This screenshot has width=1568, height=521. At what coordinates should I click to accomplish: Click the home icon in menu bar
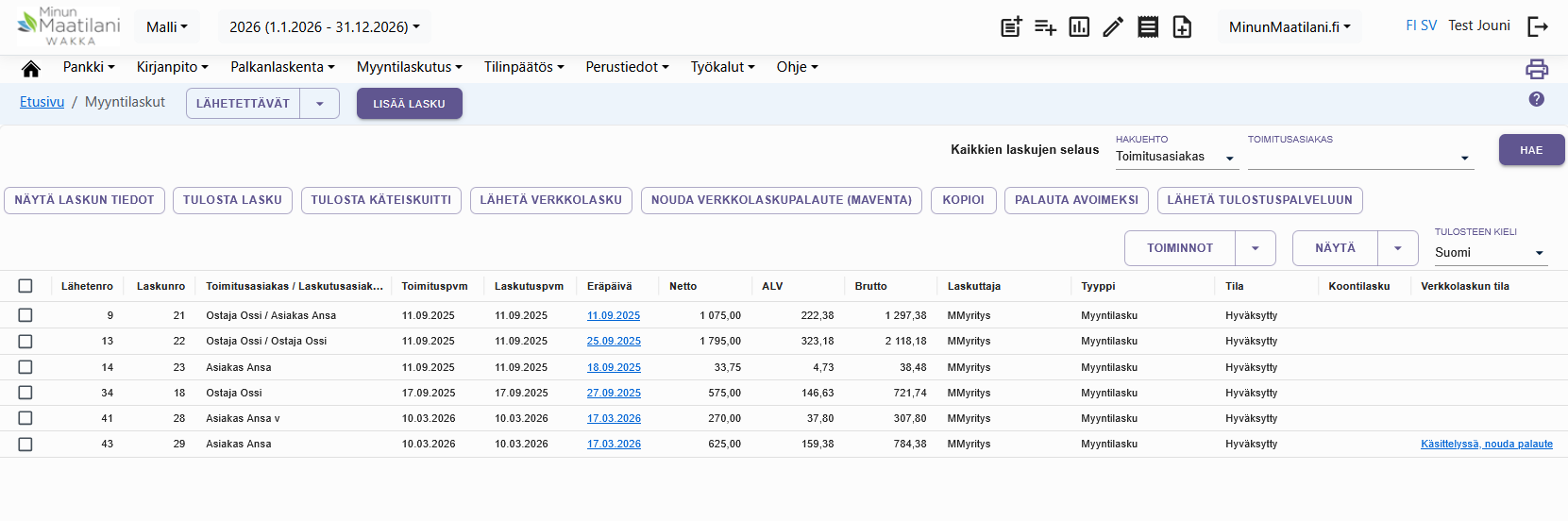(x=31, y=68)
